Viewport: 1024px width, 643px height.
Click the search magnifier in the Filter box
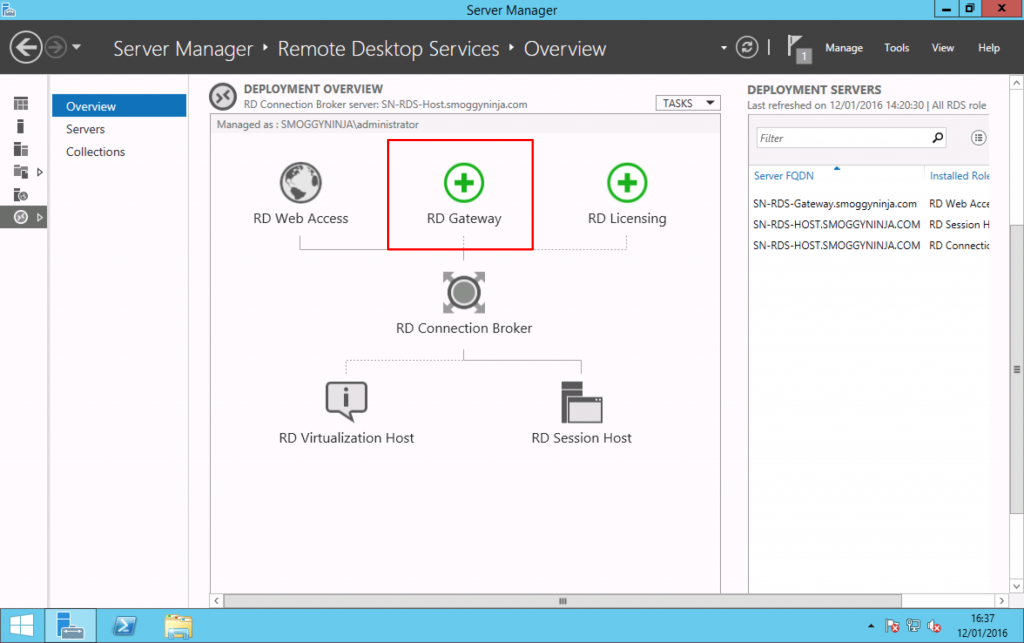937,137
